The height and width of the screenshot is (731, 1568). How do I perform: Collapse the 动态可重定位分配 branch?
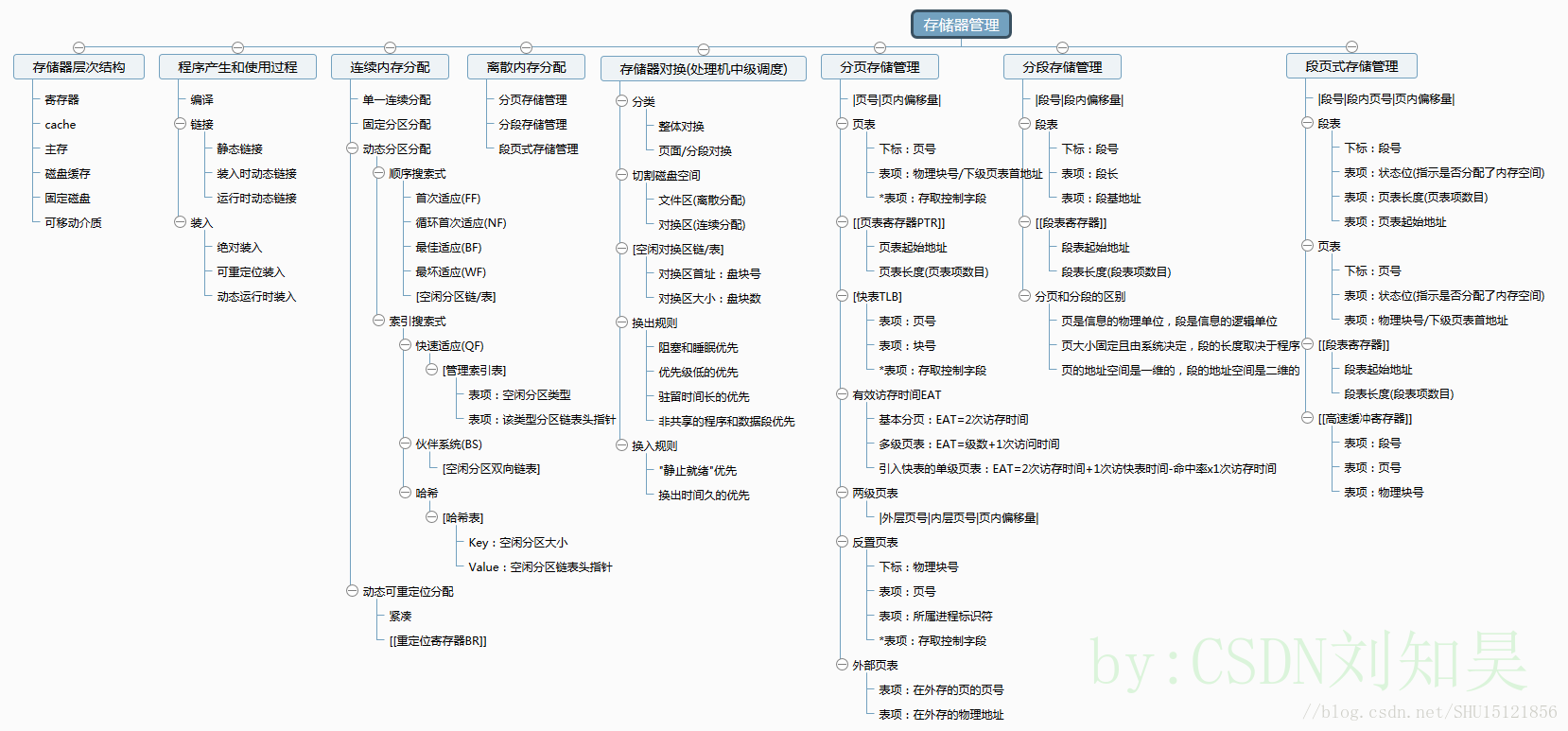click(x=352, y=591)
